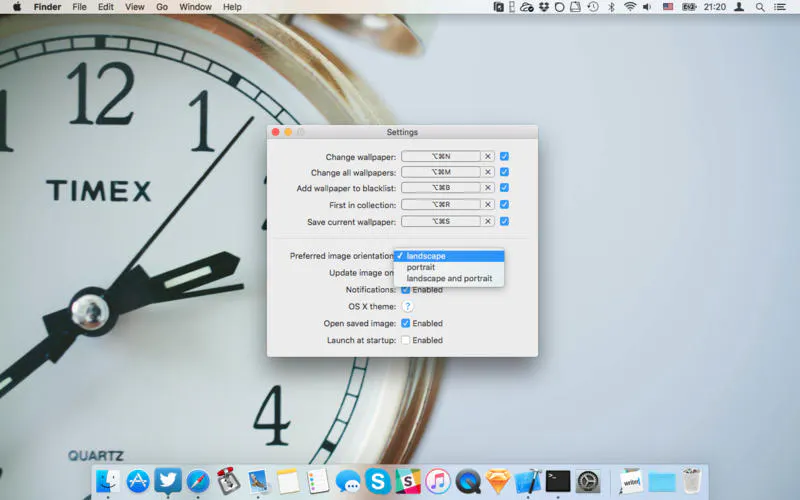Open iTunes in the Dock
The height and width of the screenshot is (500, 800).
pyautogui.click(x=438, y=481)
